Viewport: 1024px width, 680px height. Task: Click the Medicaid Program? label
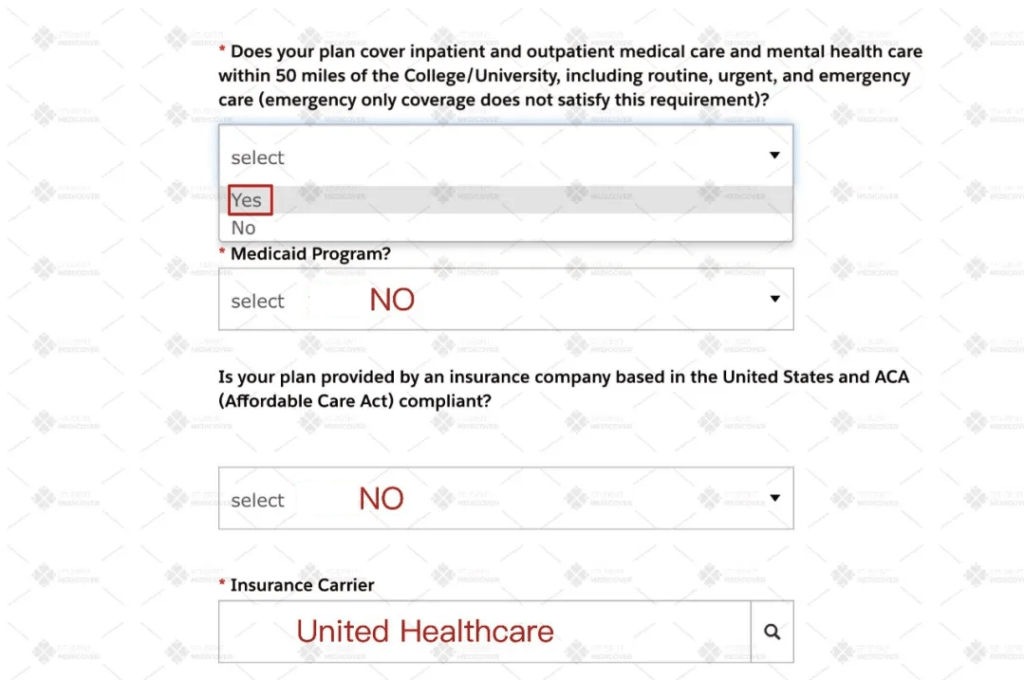coord(310,253)
